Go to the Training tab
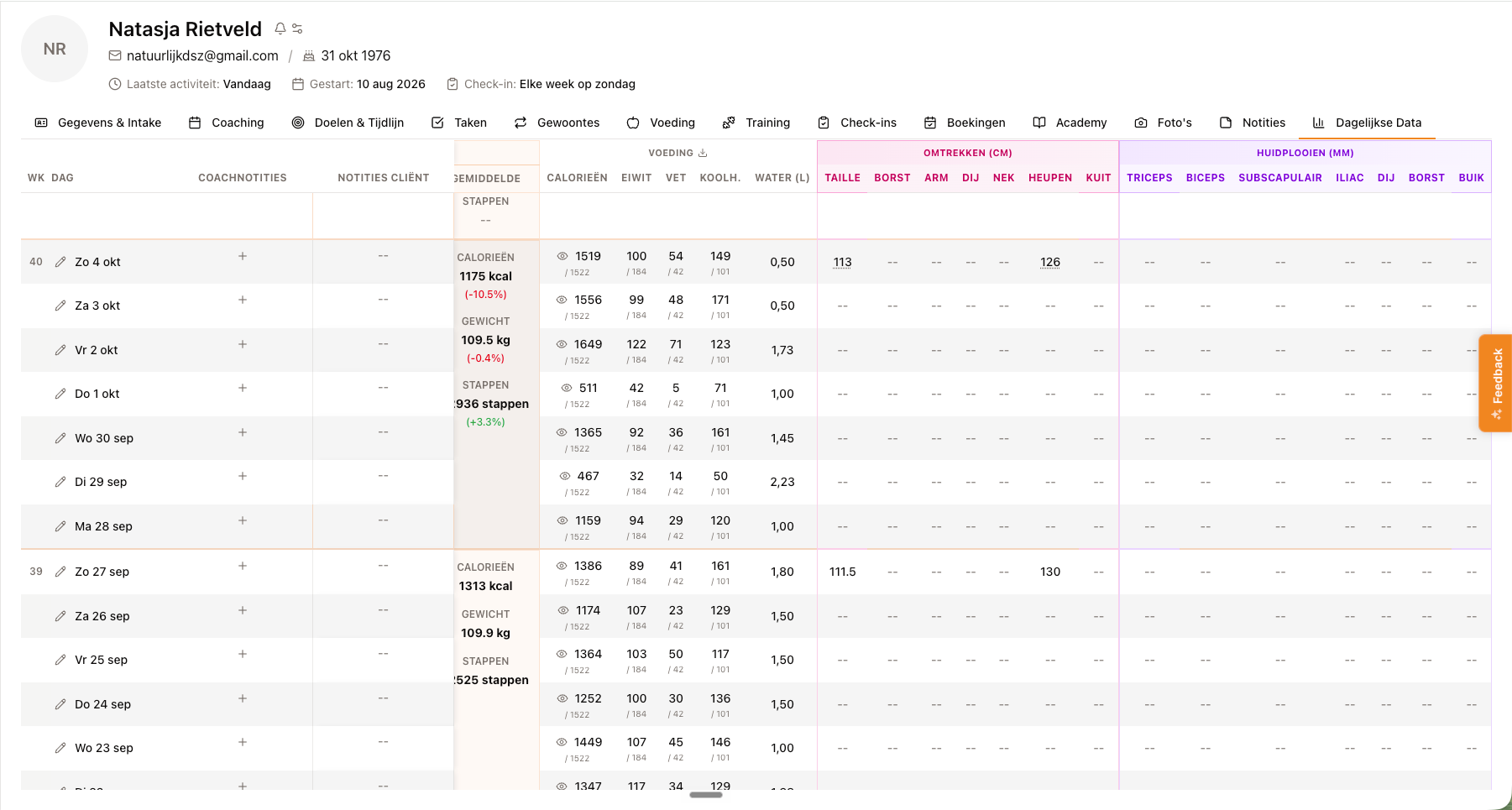The image size is (1512, 810). (x=756, y=123)
